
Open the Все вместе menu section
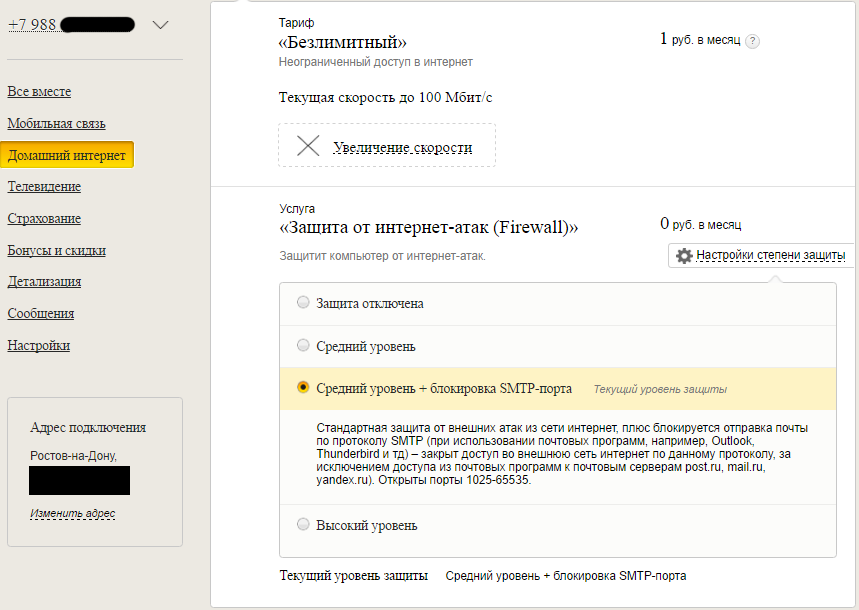point(39,92)
